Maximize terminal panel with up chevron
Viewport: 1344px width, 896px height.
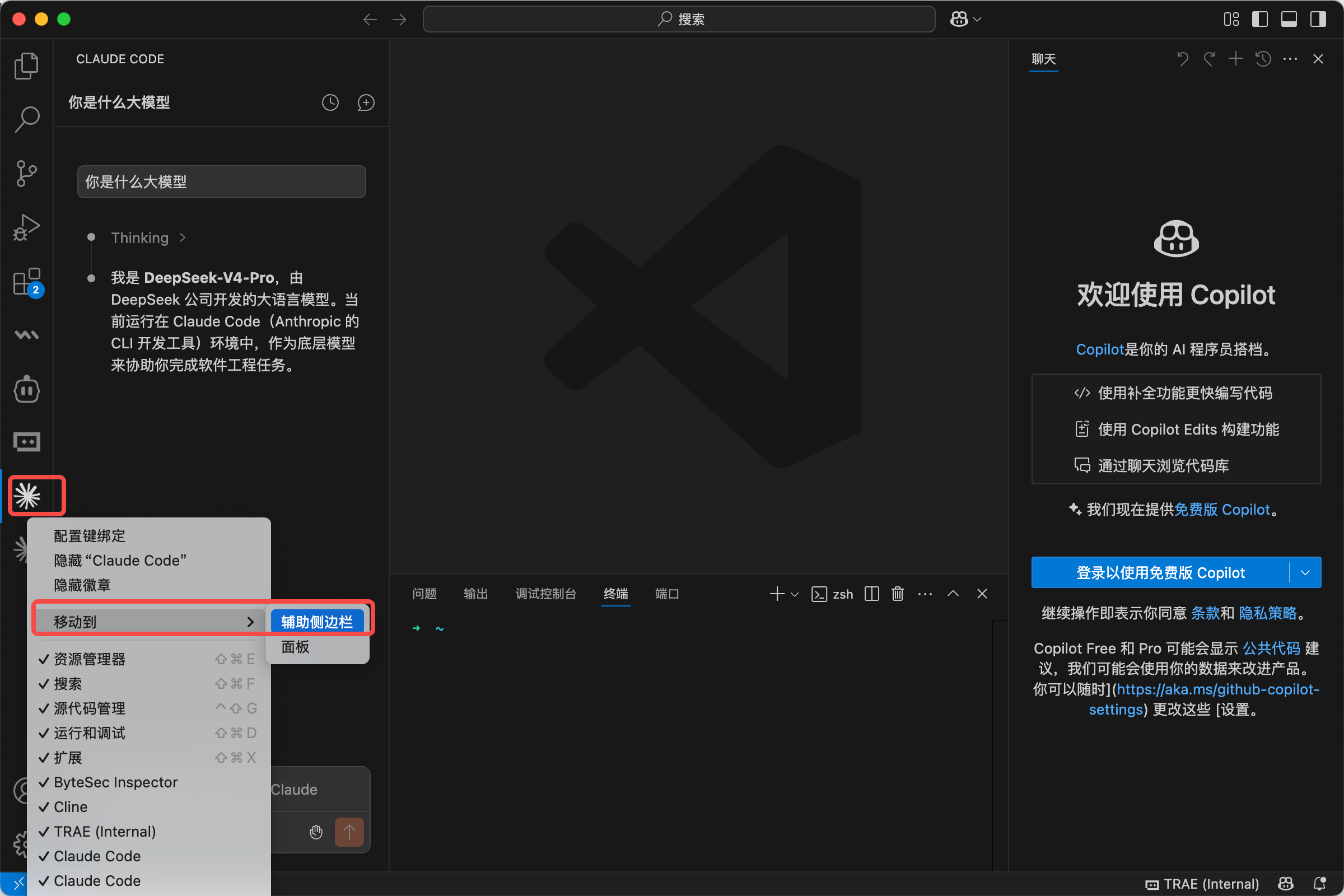[x=953, y=594]
